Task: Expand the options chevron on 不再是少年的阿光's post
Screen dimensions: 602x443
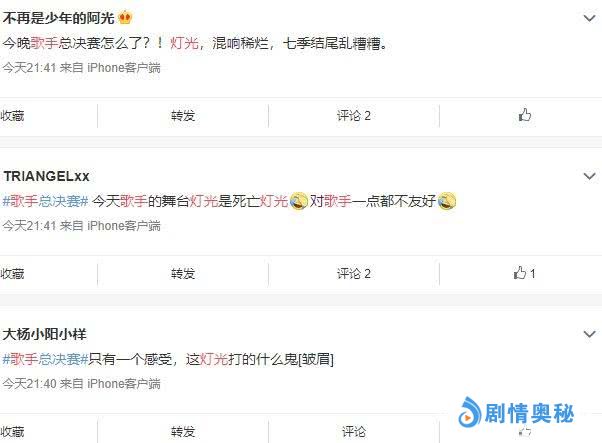Action: coord(589,18)
